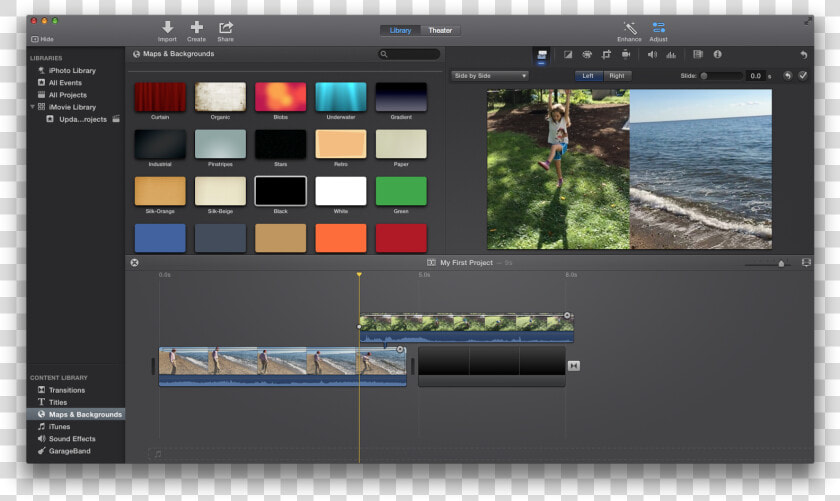Select the Green solid background
Viewport: 840px width, 501px height.
coord(401,191)
